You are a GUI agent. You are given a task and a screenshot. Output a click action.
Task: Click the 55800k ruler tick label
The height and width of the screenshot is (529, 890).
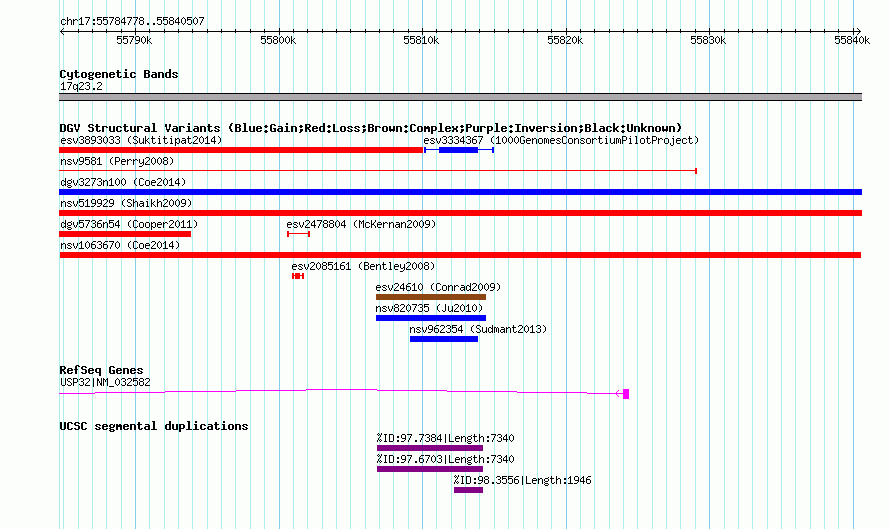coord(278,40)
